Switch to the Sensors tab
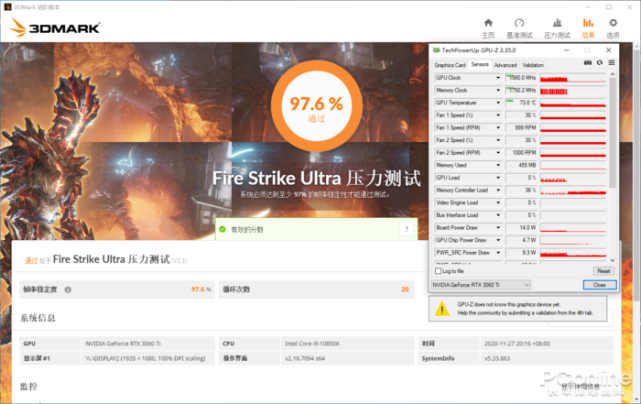This screenshot has height=404, width=641. pos(480,65)
